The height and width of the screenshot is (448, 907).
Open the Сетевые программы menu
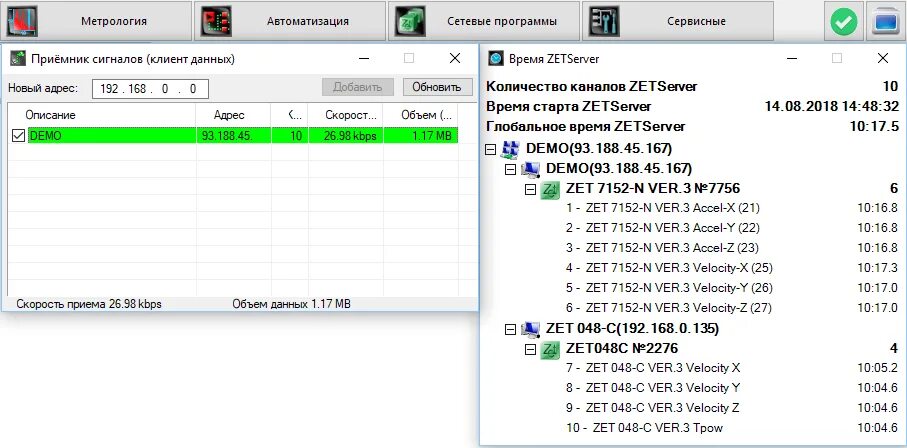pos(484,21)
